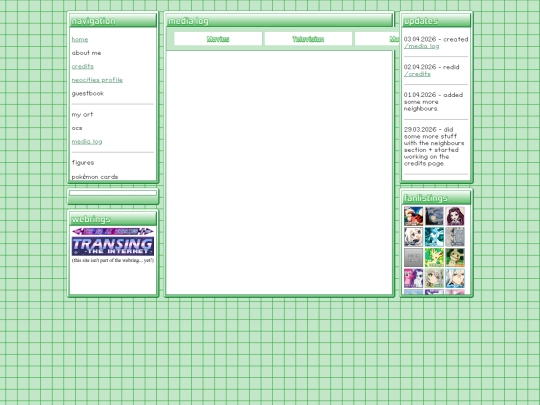Viewport: 540px width, 405px height.
Task: Visit the neocities profile link
Action: click(x=97, y=80)
